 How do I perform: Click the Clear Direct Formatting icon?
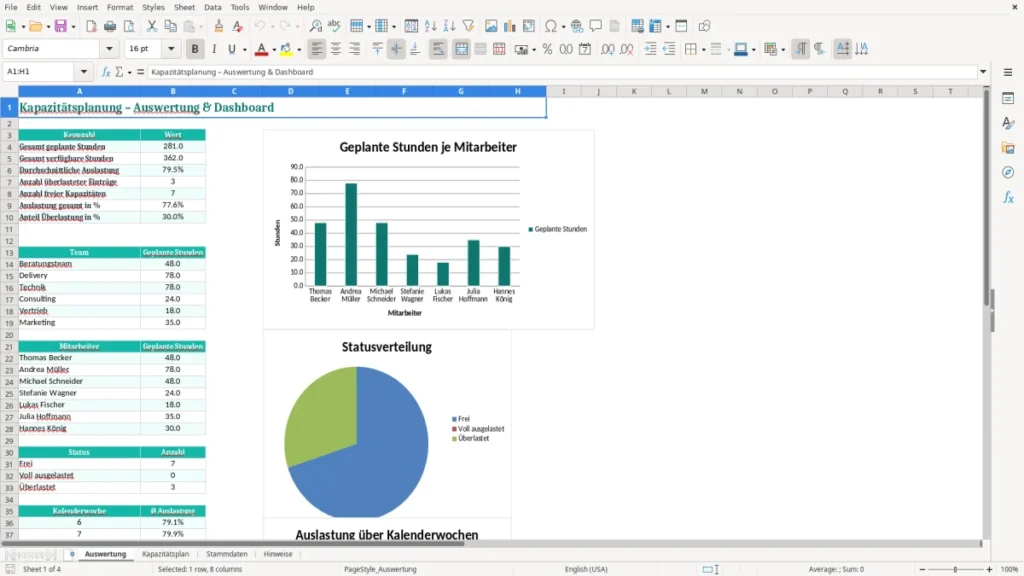tap(238, 26)
